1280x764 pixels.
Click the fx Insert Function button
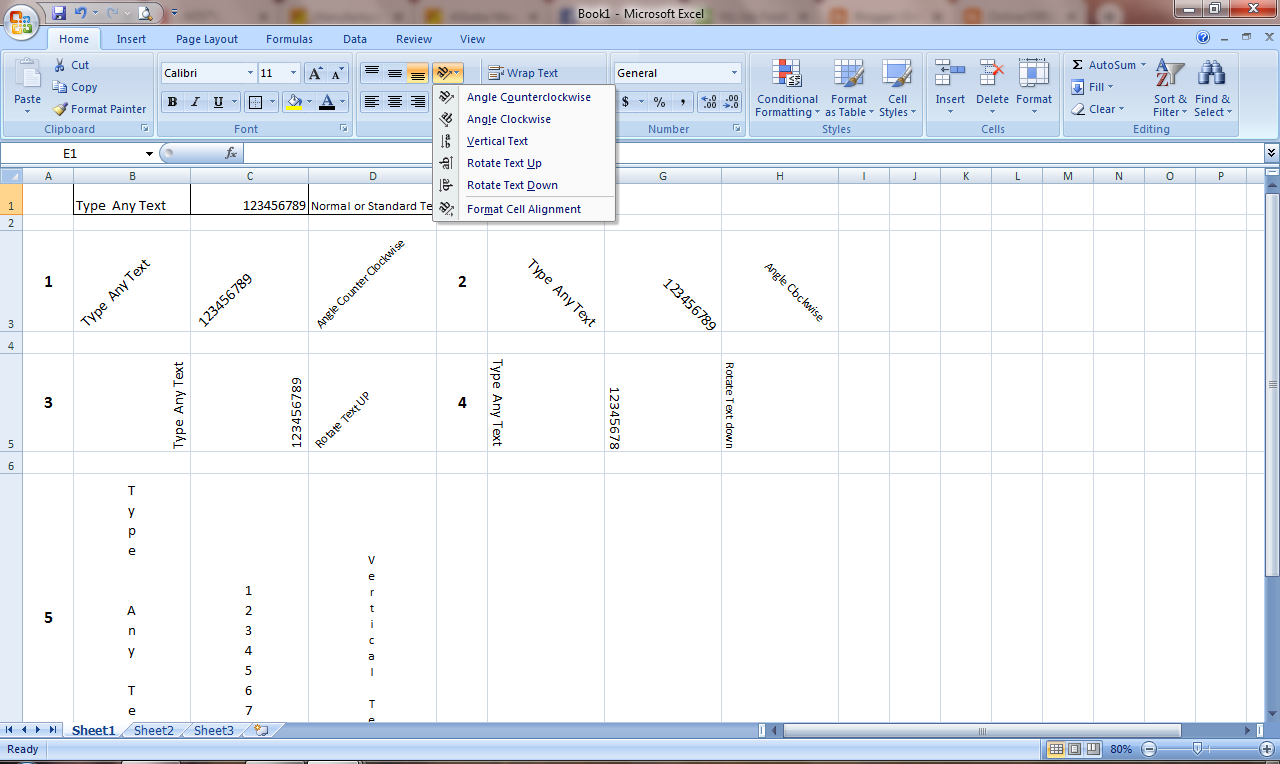(x=231, y=153)
